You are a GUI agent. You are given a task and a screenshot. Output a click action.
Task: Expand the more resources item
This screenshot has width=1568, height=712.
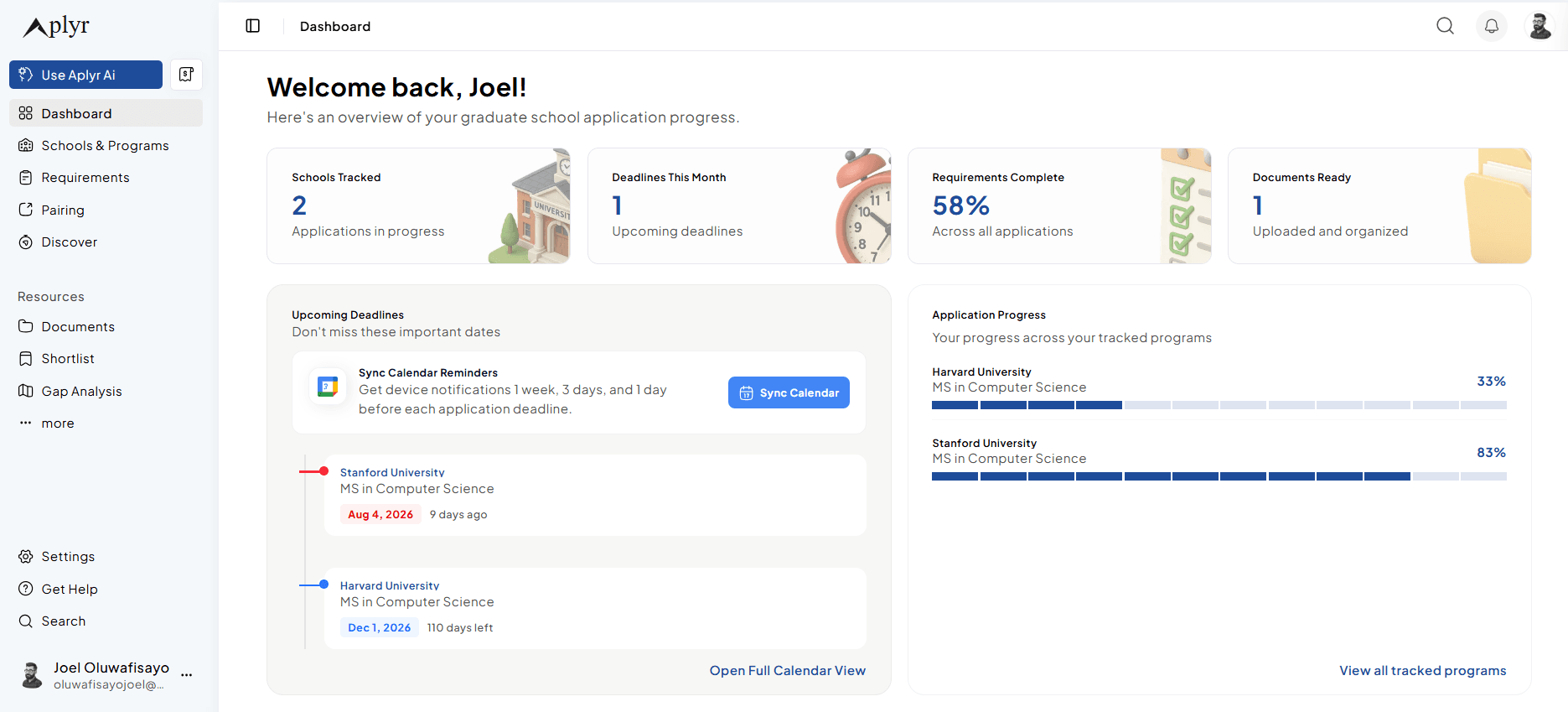(106, 424)
